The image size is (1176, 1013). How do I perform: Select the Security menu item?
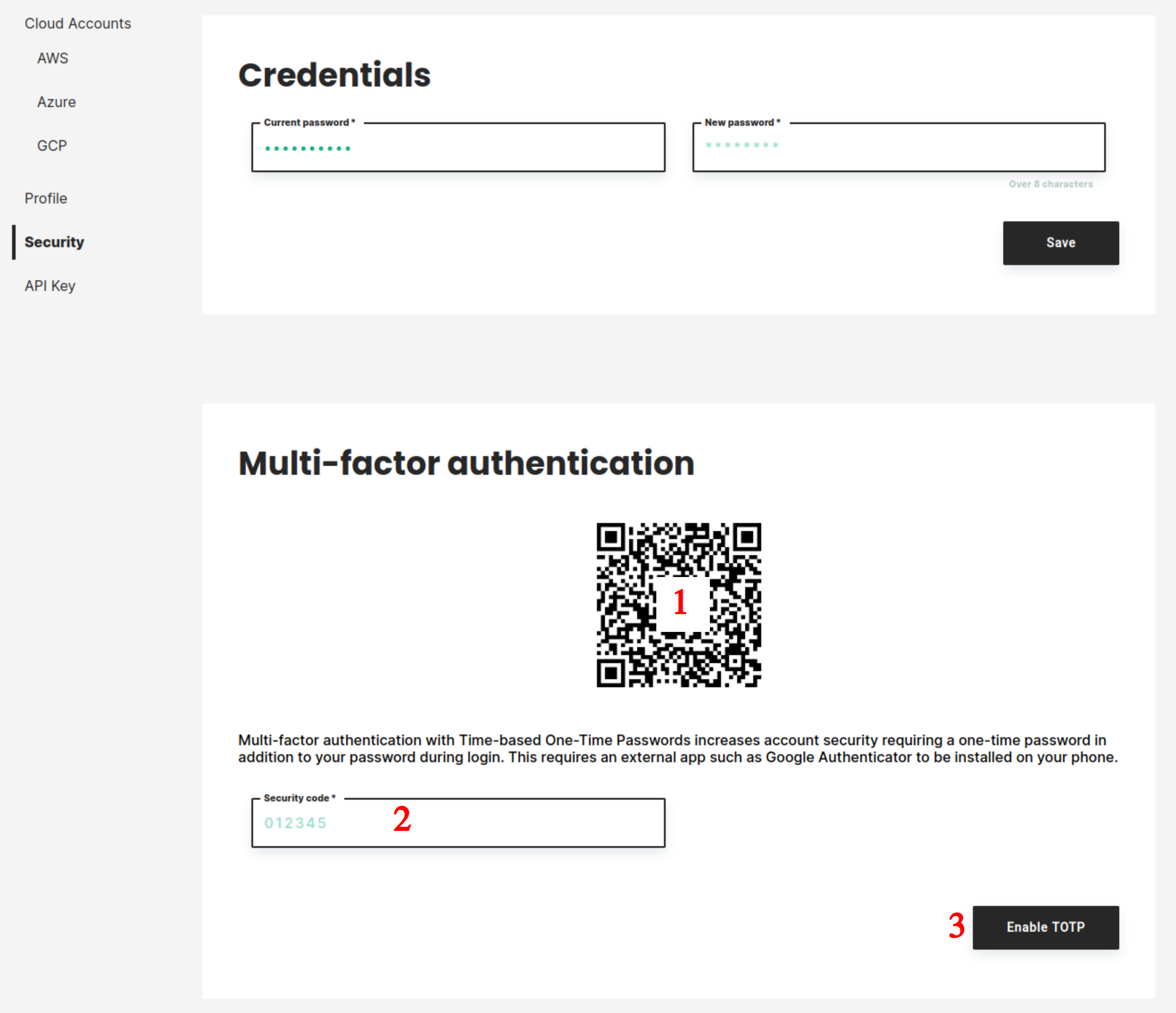pyautogui.click(x=54, y=241)
